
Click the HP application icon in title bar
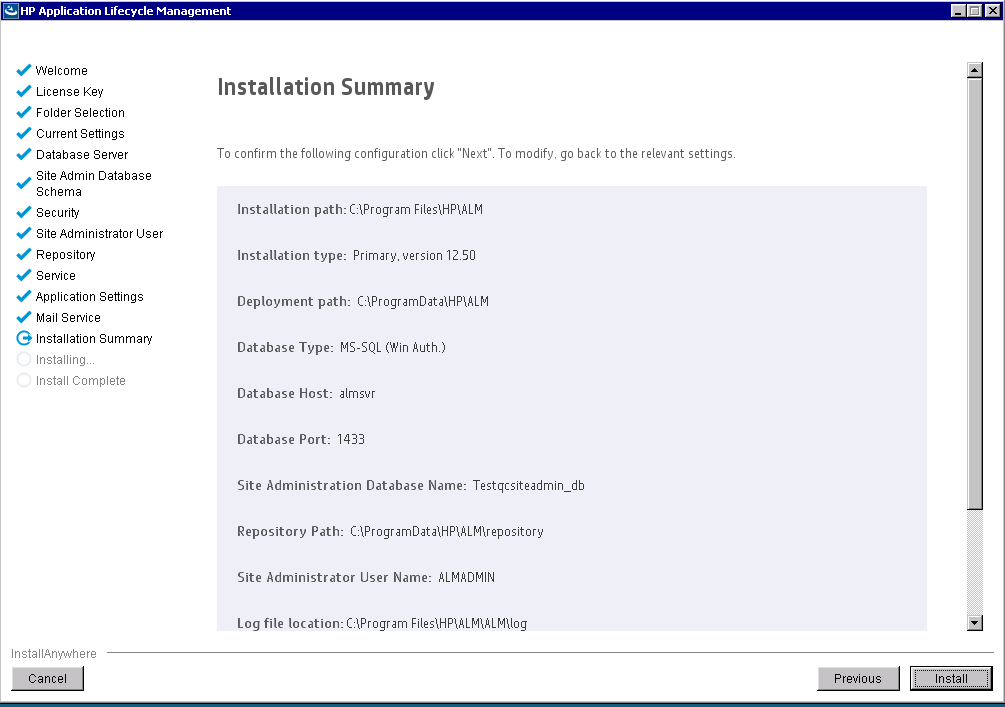click(x=10, y=10)
